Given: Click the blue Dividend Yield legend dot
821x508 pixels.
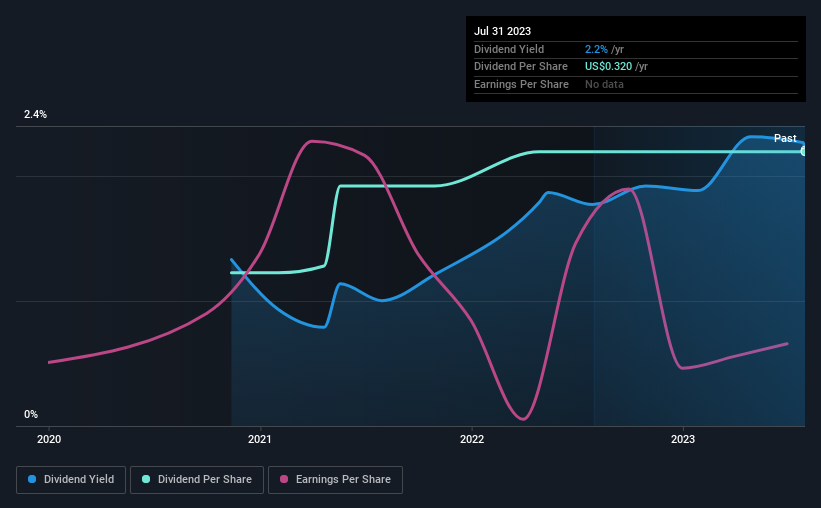Looking at the screenshot, I should click(32, 479).
